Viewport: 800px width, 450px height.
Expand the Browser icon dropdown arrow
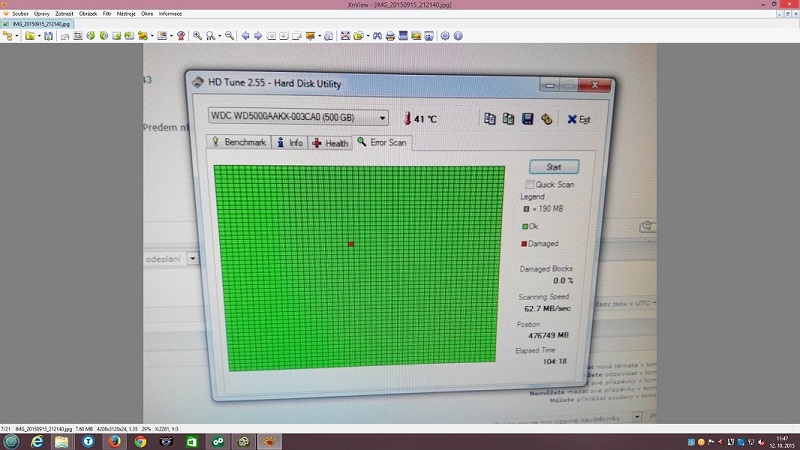pos(17,36)
